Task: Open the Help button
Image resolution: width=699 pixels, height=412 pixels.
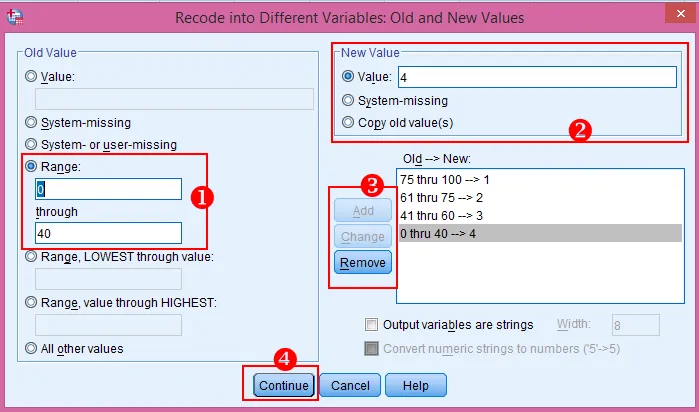Action: (415, 385)
